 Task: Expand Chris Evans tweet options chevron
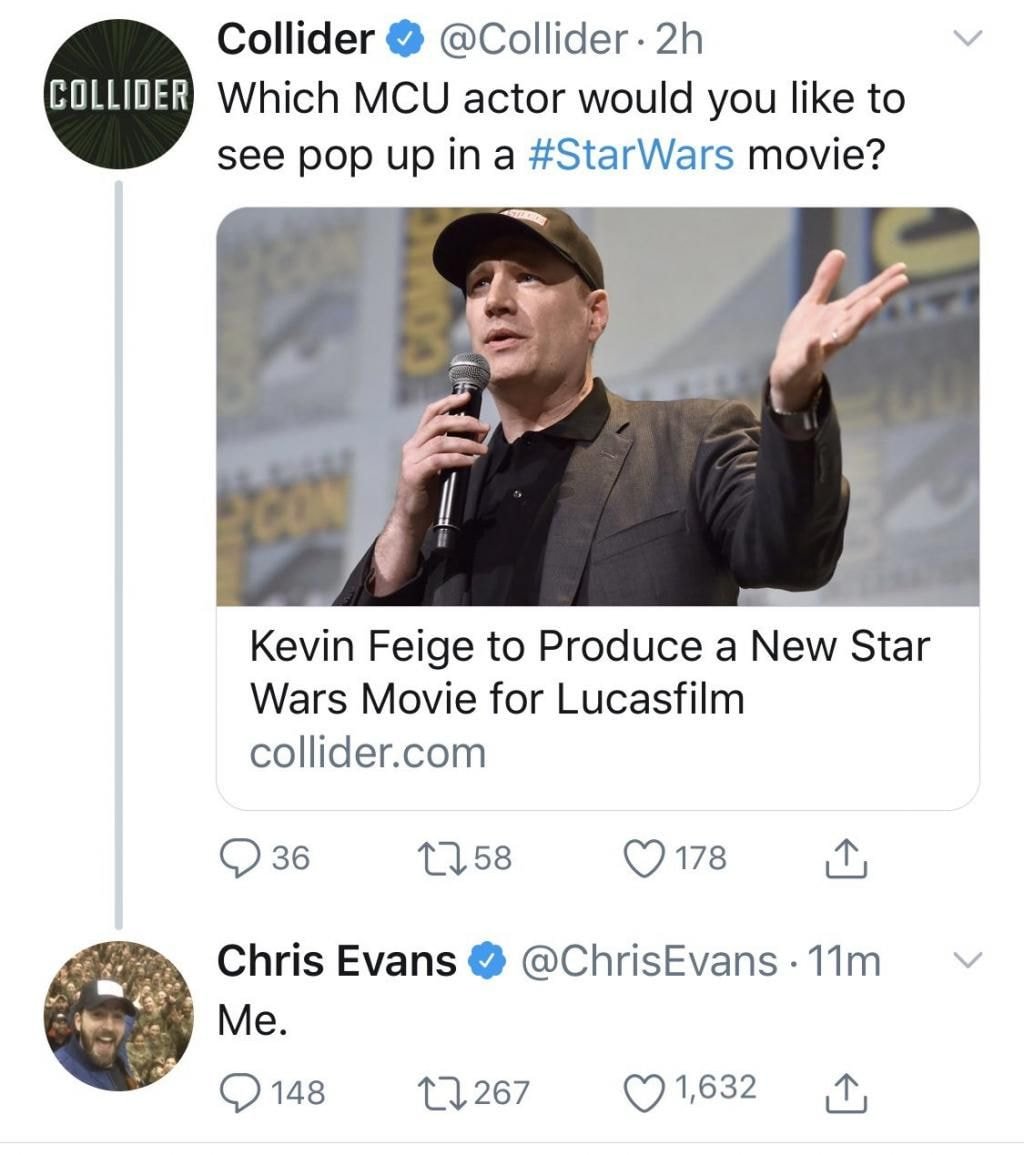coord(965,961)
